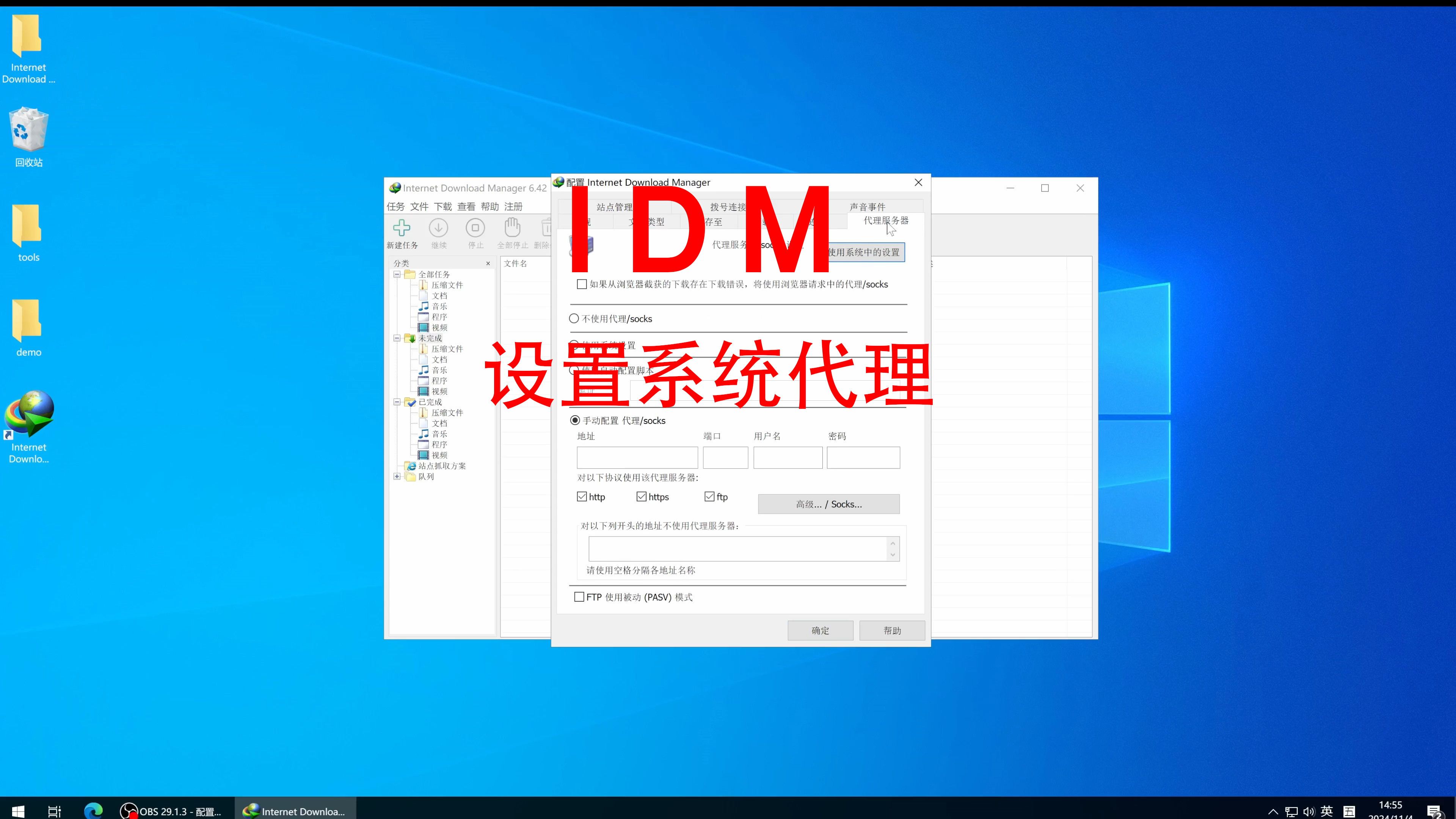Screen dimensions: 1456x819
Task: Click the proxy exceptions address text box
Action: pos(737,549)
